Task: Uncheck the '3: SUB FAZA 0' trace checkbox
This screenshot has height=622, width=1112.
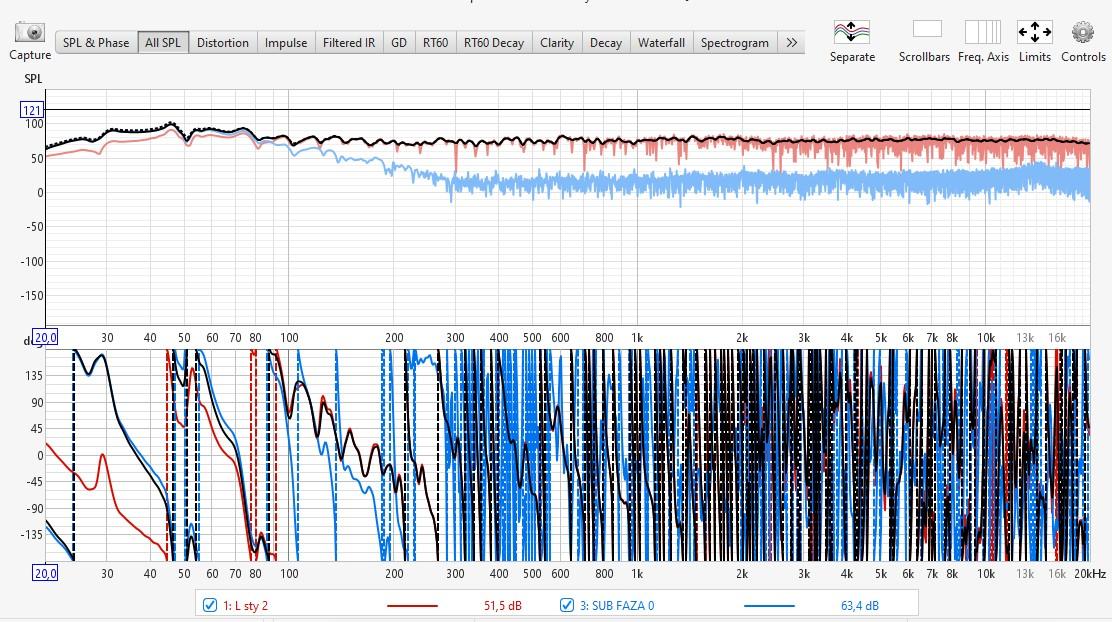Action: pyautogui.click(x=567, y=605)
